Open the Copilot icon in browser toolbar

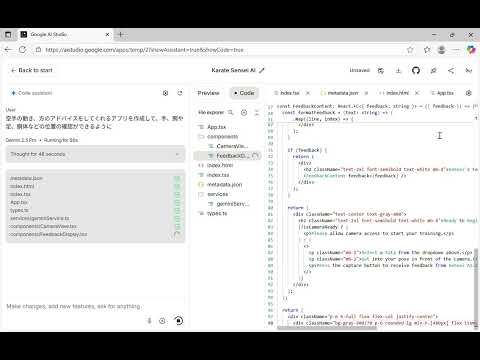pos(471,50)
